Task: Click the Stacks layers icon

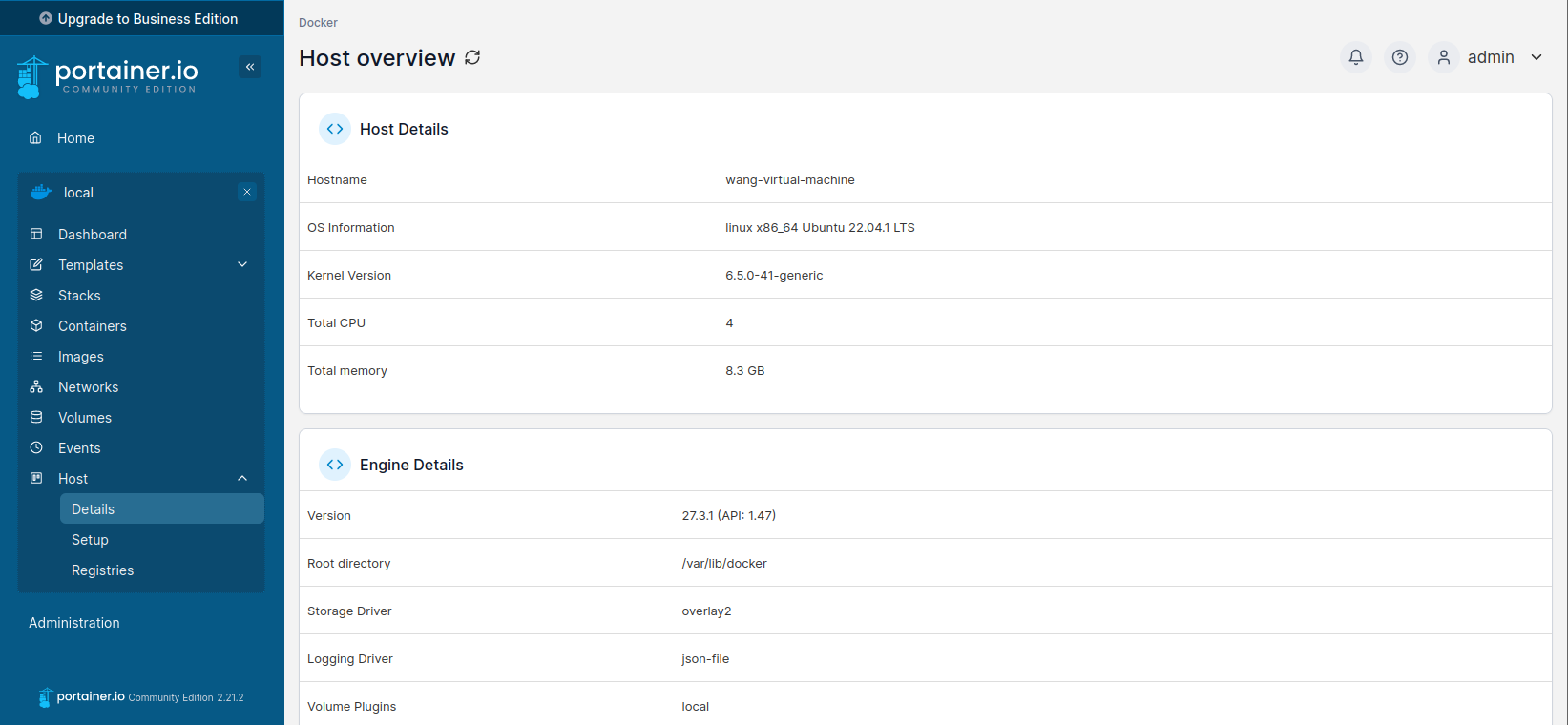Action: tap(36, 295)
